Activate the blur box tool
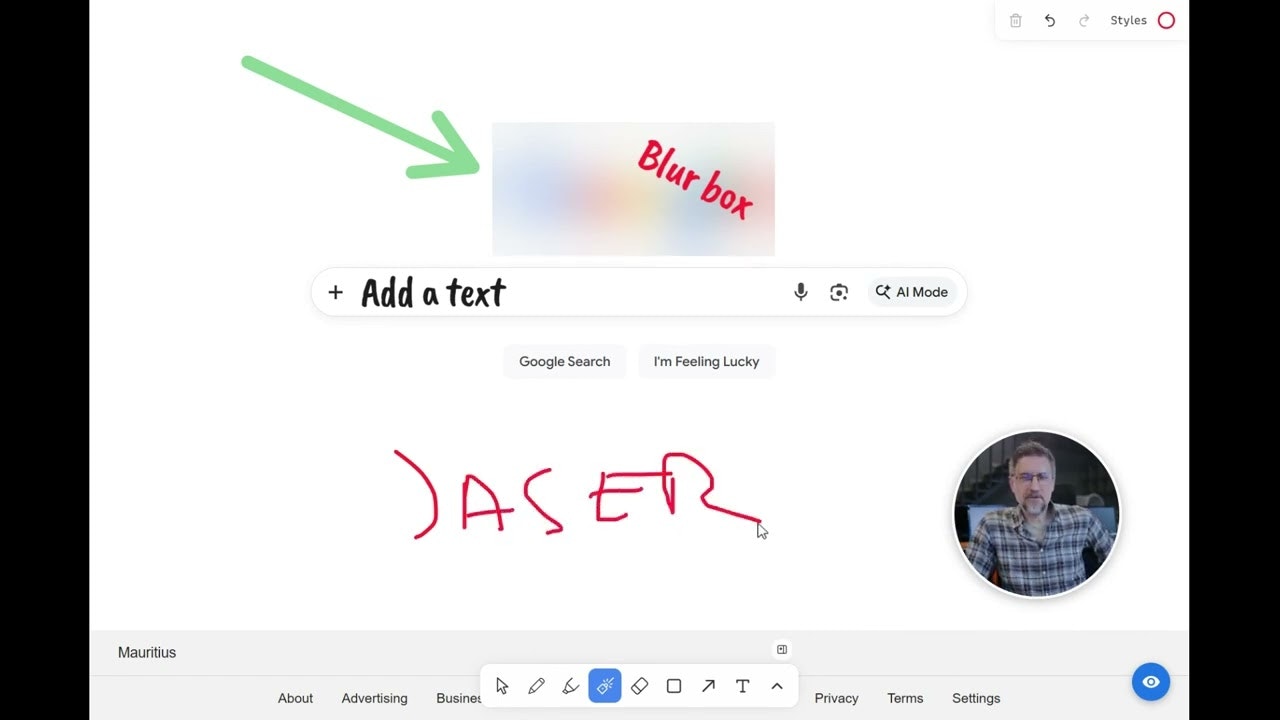The width and height of the screenshot is (1280, 720). pyautogui.click(x=605, y=686)
